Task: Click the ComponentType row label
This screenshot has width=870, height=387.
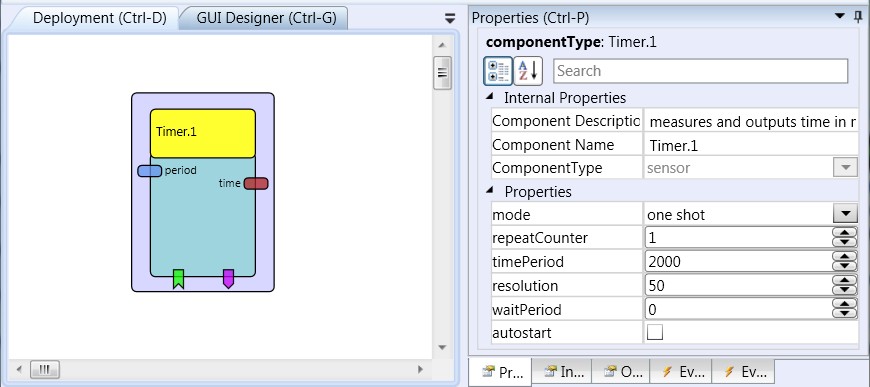Action: [547, 168]
